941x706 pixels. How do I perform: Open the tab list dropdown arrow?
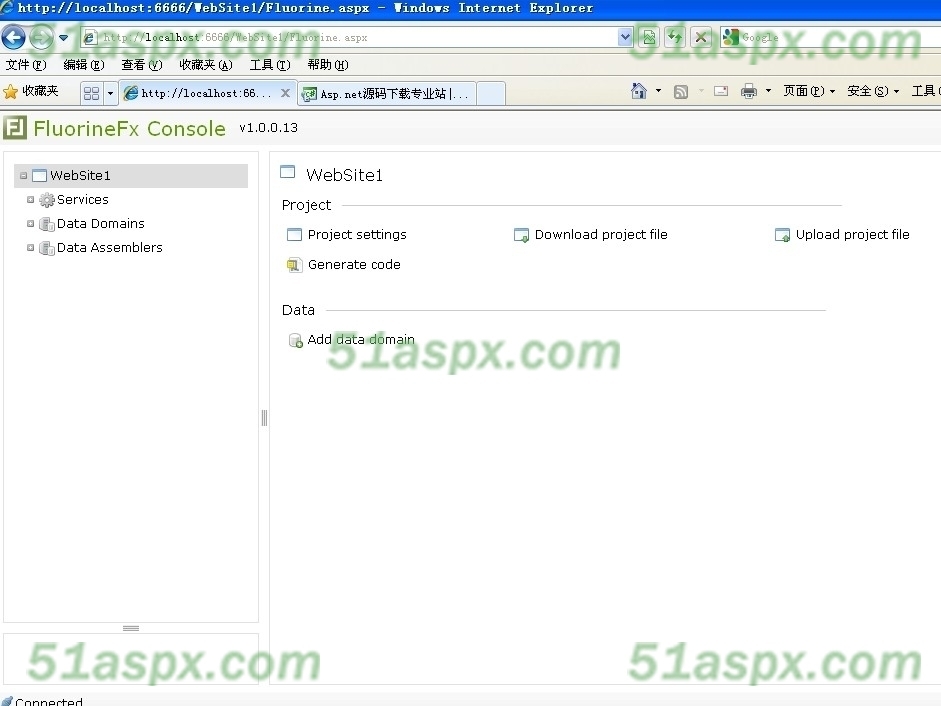(110, 93)
